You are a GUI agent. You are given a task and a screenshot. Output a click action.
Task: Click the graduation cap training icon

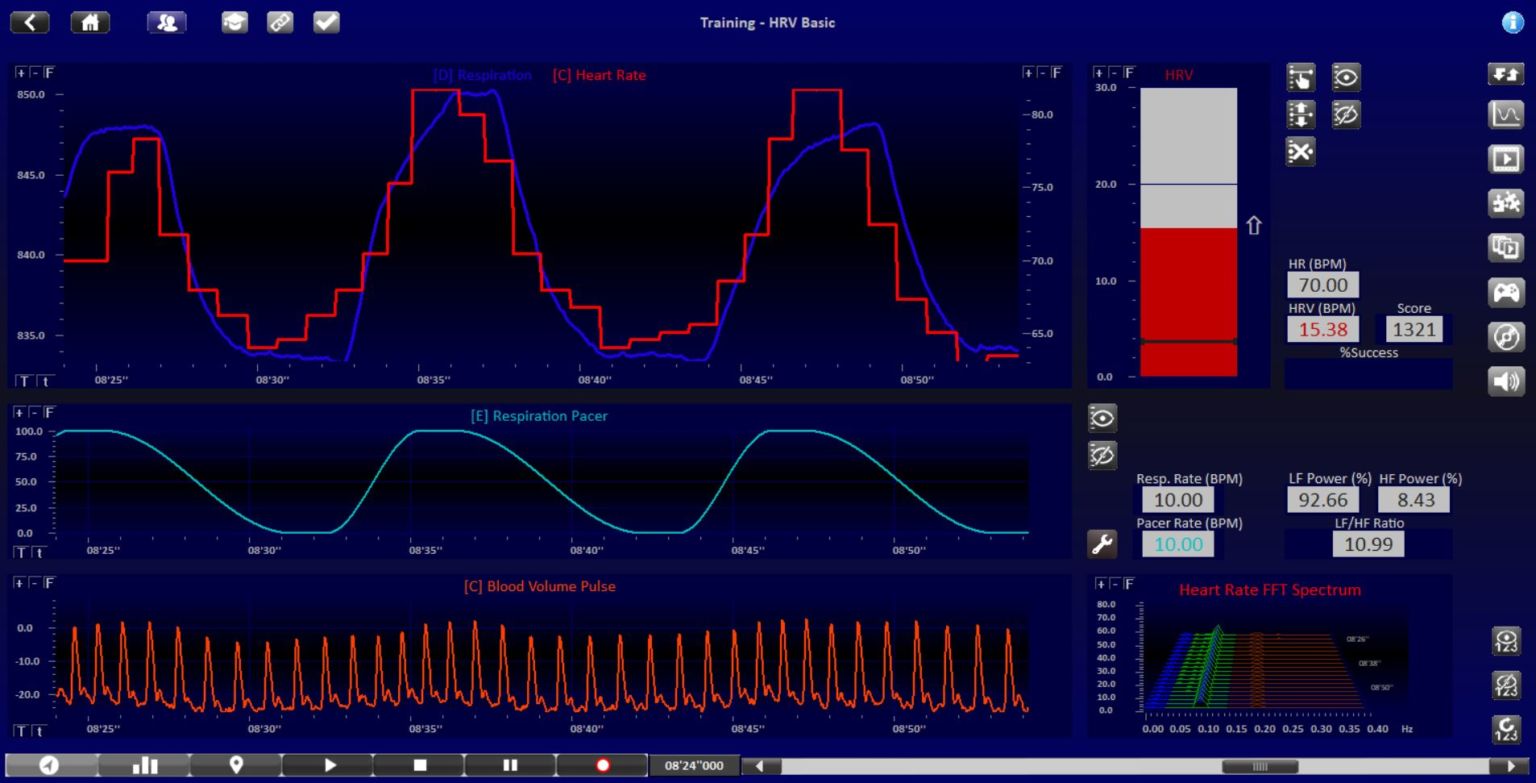click(234, 22)
